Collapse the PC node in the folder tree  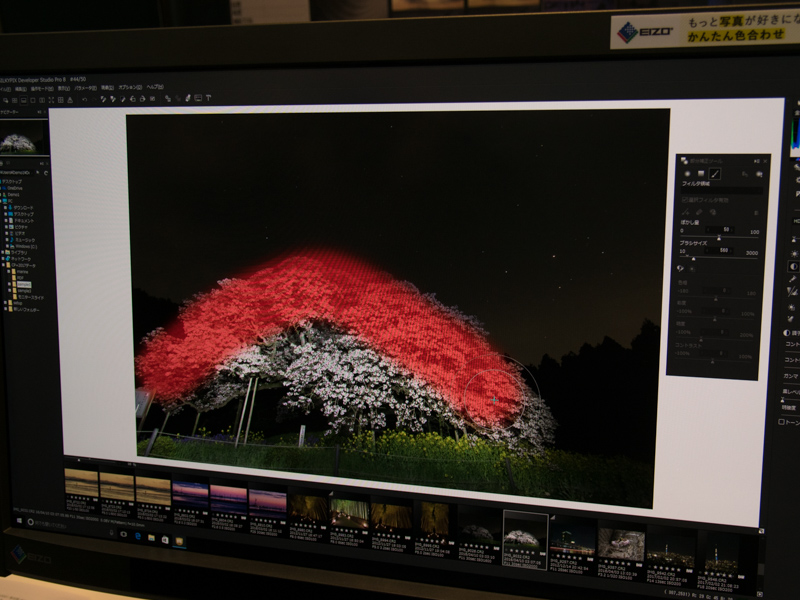[x=4, y=202]
